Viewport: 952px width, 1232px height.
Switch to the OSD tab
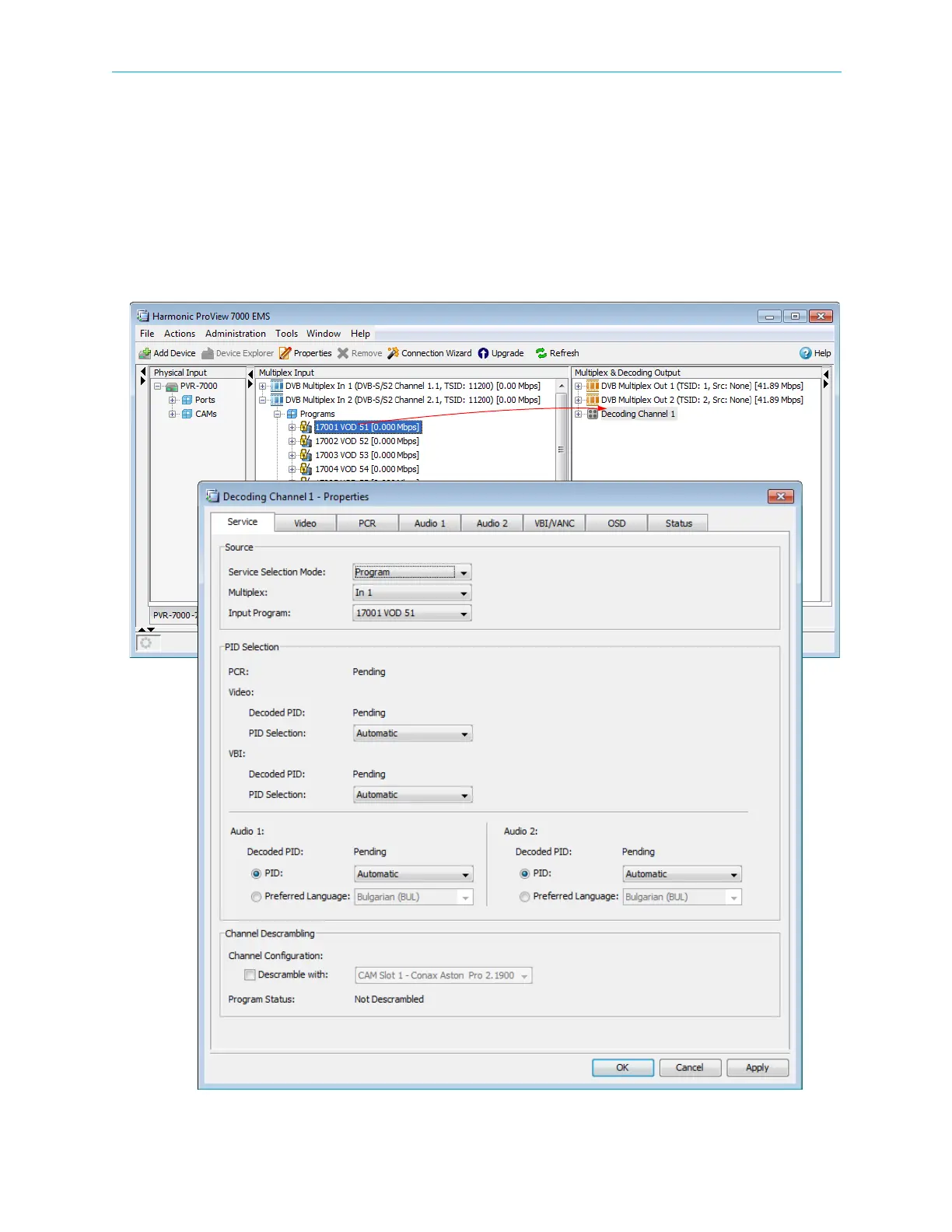click(616, 523)
